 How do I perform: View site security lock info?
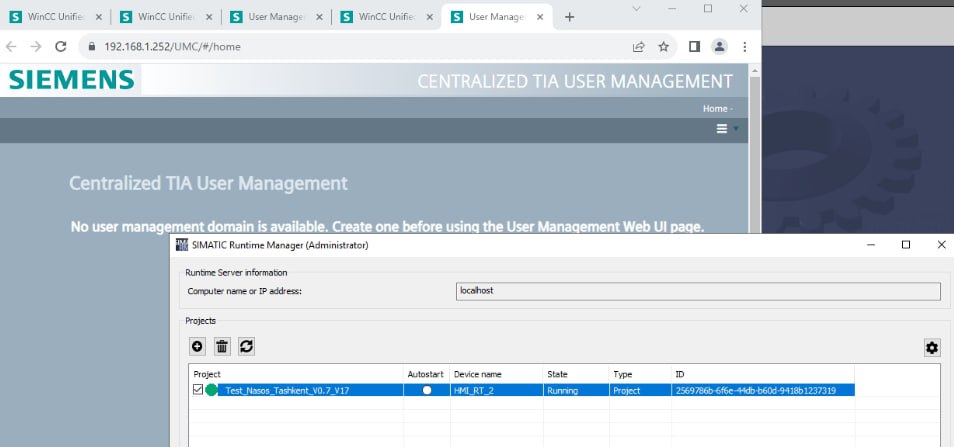pos(92,47)
